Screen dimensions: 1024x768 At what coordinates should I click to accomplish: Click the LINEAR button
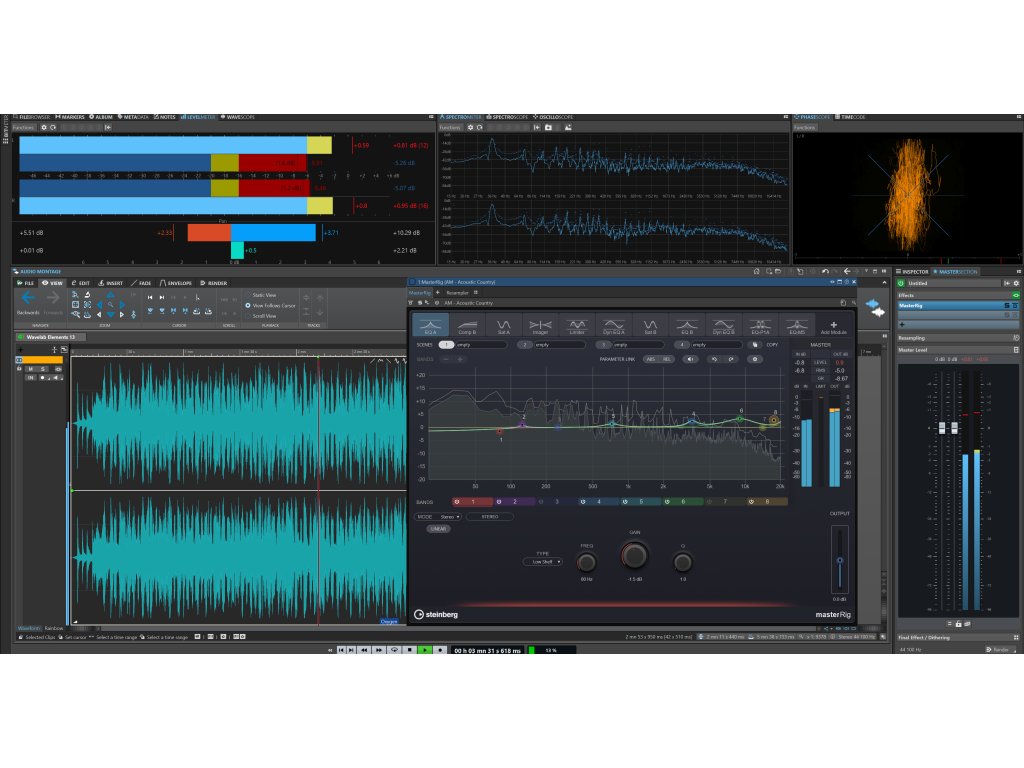438,529
